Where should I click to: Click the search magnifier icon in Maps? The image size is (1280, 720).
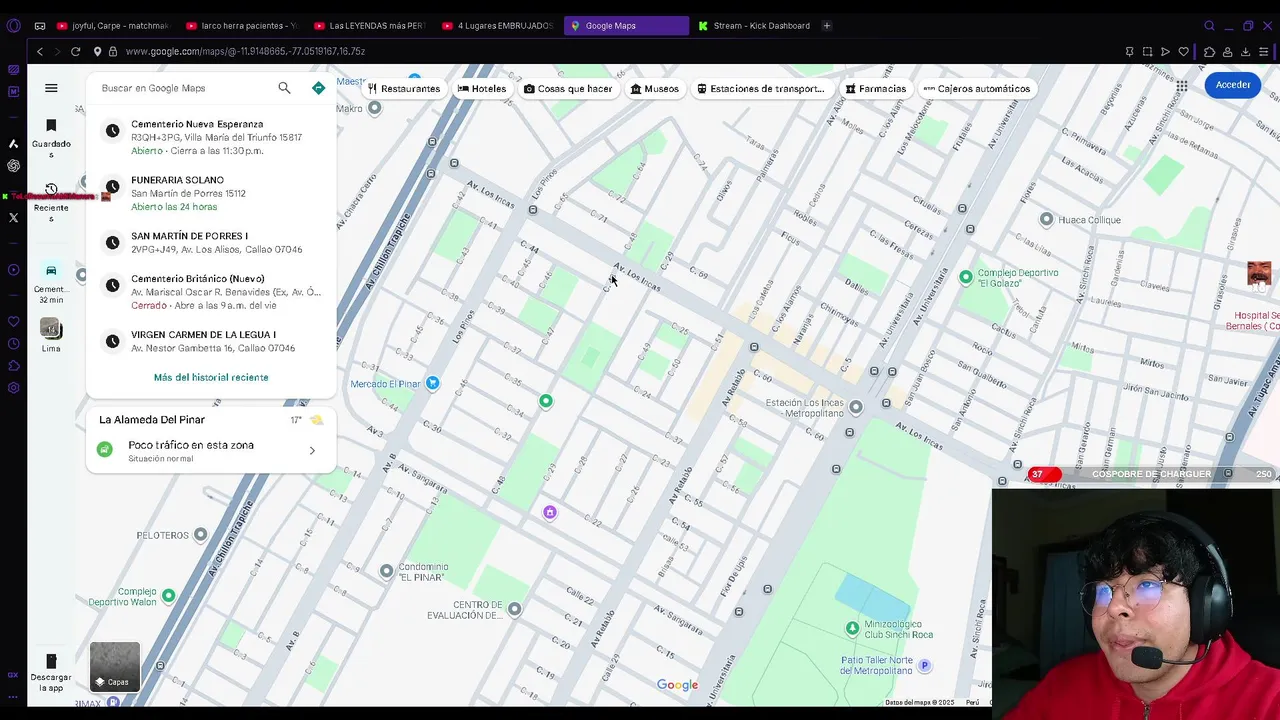pos(284,88)
